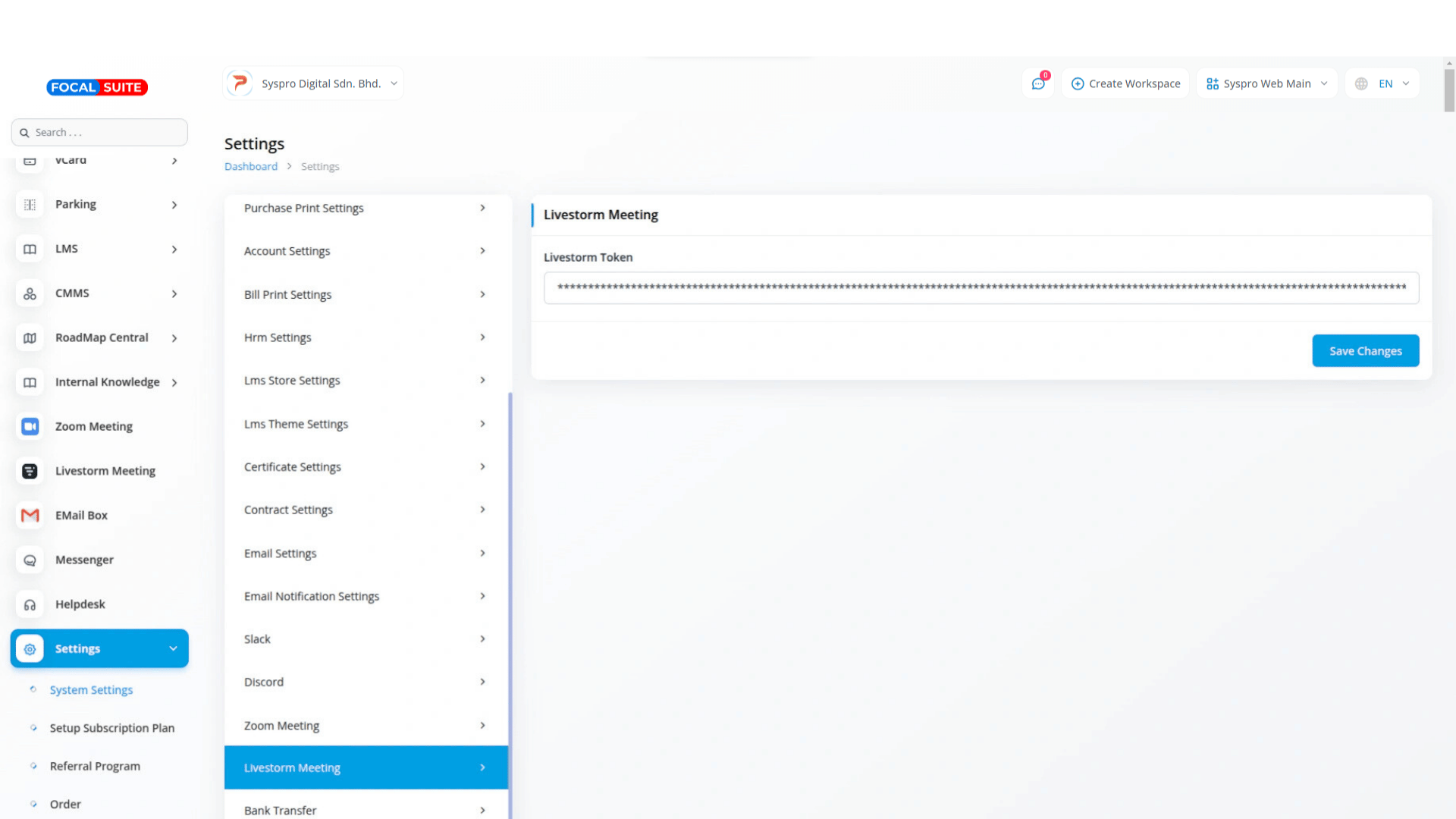Click the Messenger sidebar icon
The image size is (1456, 819).
click(30, 560)
